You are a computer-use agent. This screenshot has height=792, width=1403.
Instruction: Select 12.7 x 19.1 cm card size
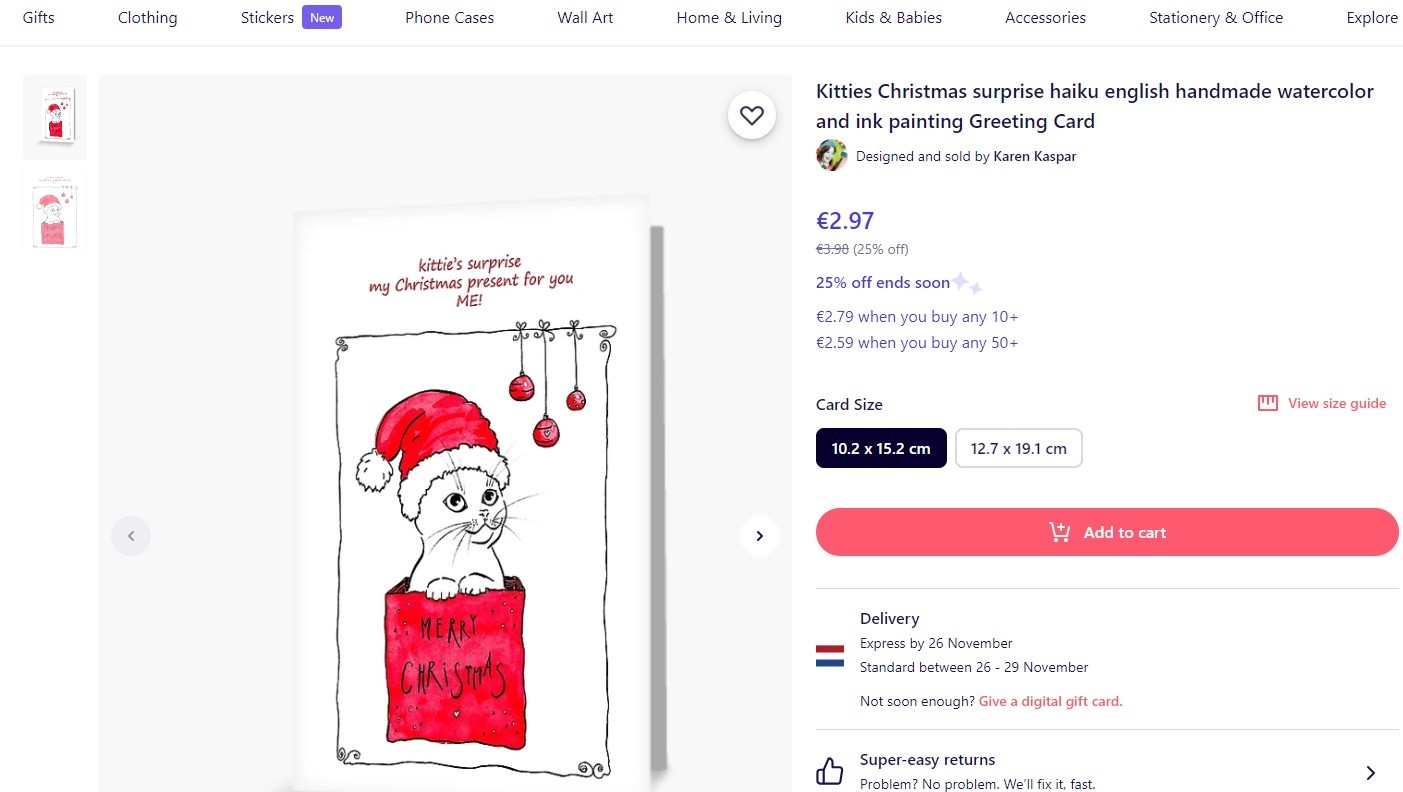click(1018, 448)
